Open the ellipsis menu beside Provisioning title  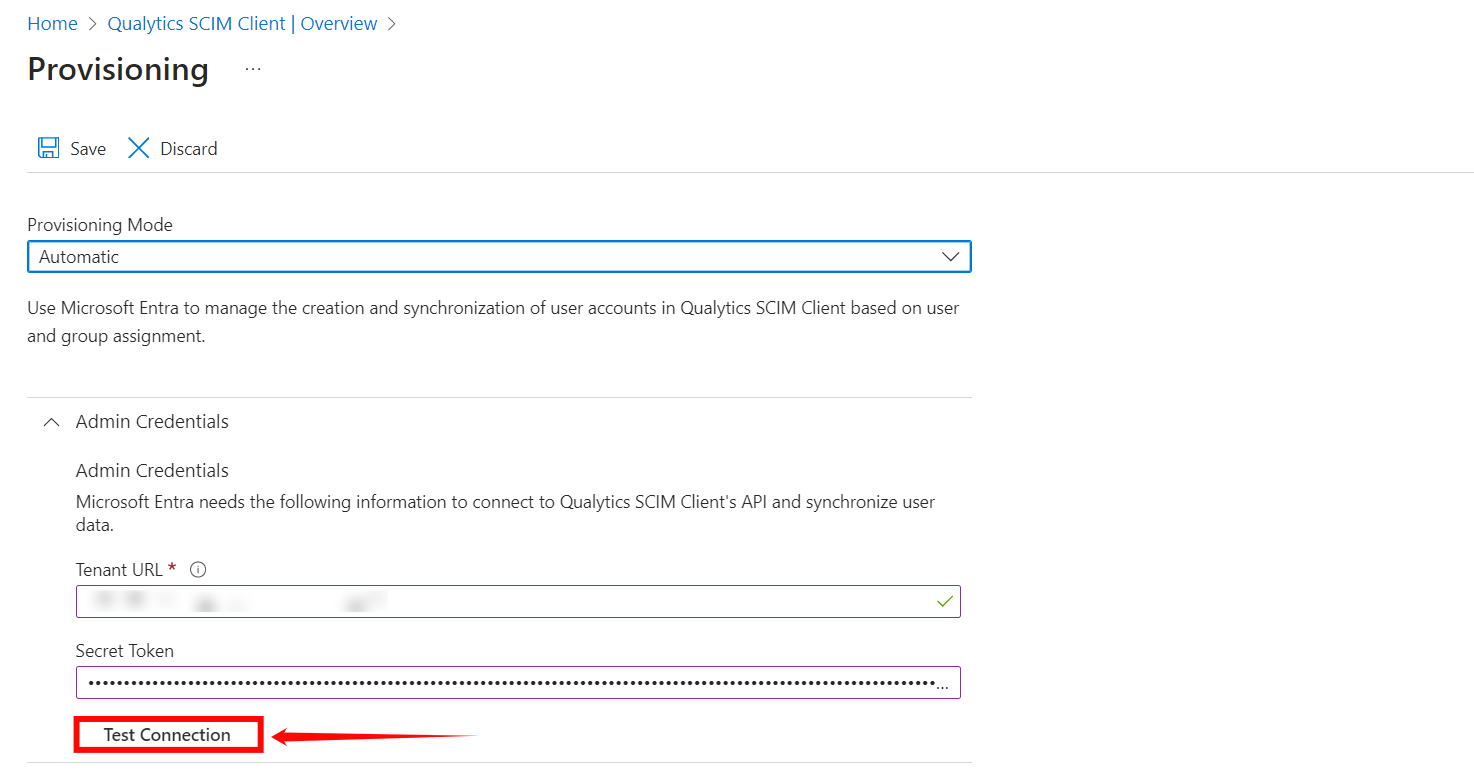[253, 69]
